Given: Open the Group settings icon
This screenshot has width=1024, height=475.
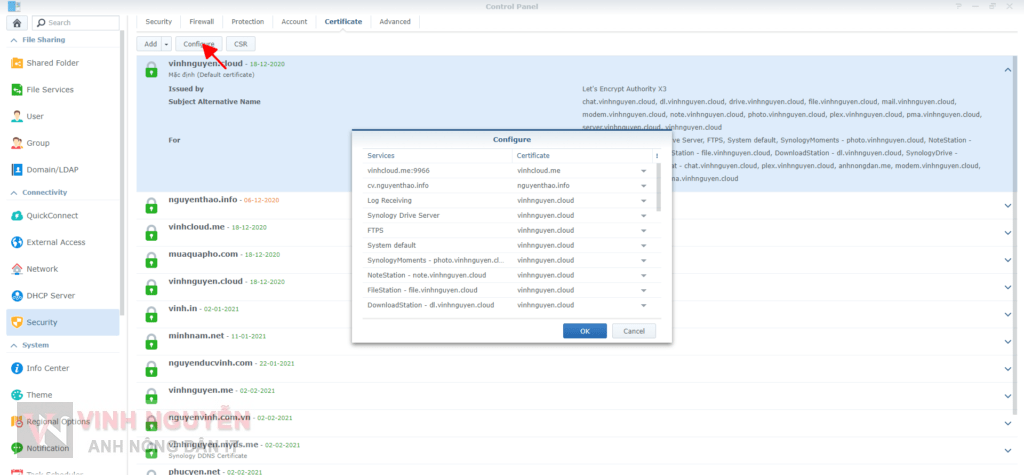Looking at the screenshot, I should pyautogui.click(x=17, y=143).
